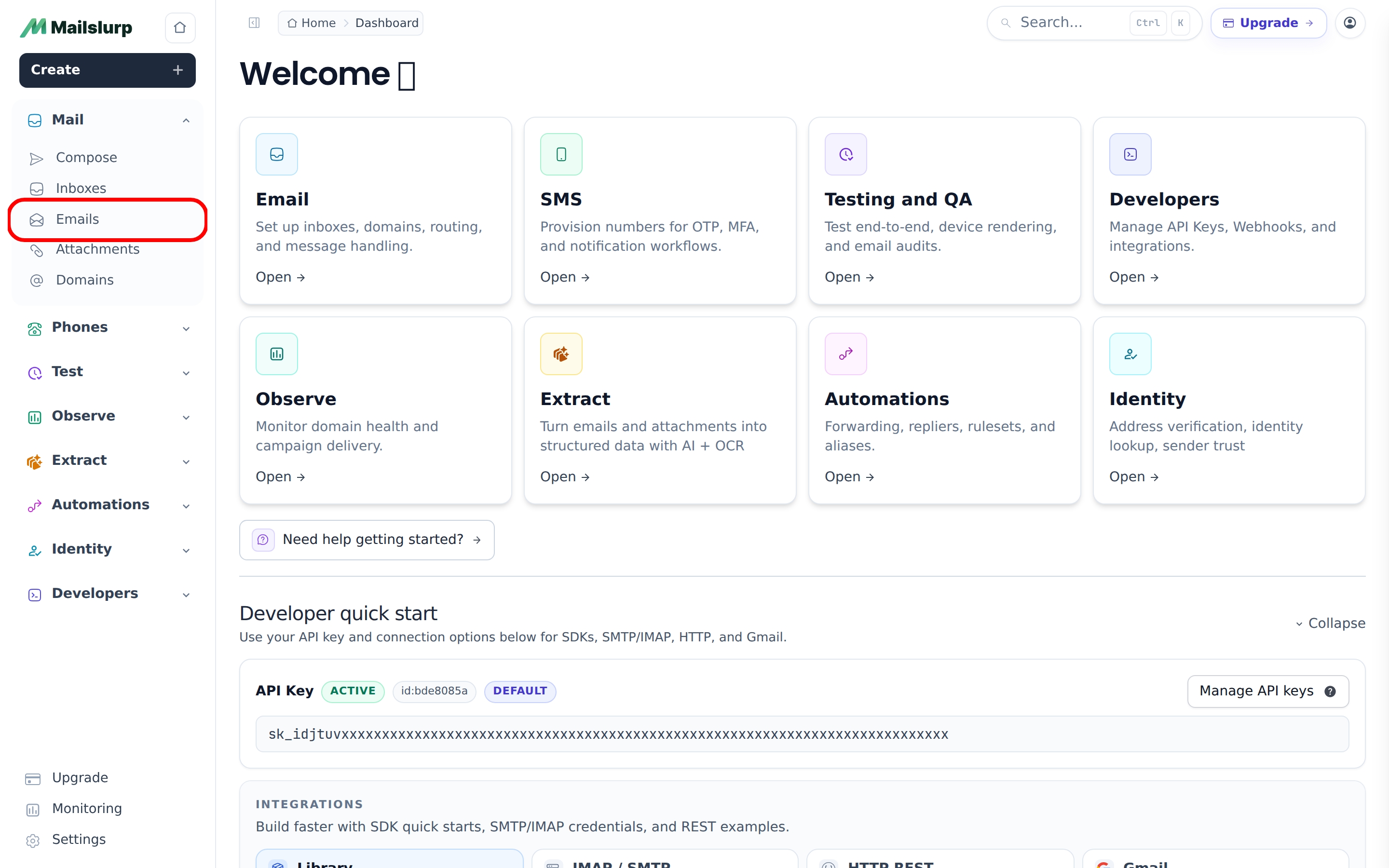Click the Identity sidebar icon

click(x=35, y=551)
